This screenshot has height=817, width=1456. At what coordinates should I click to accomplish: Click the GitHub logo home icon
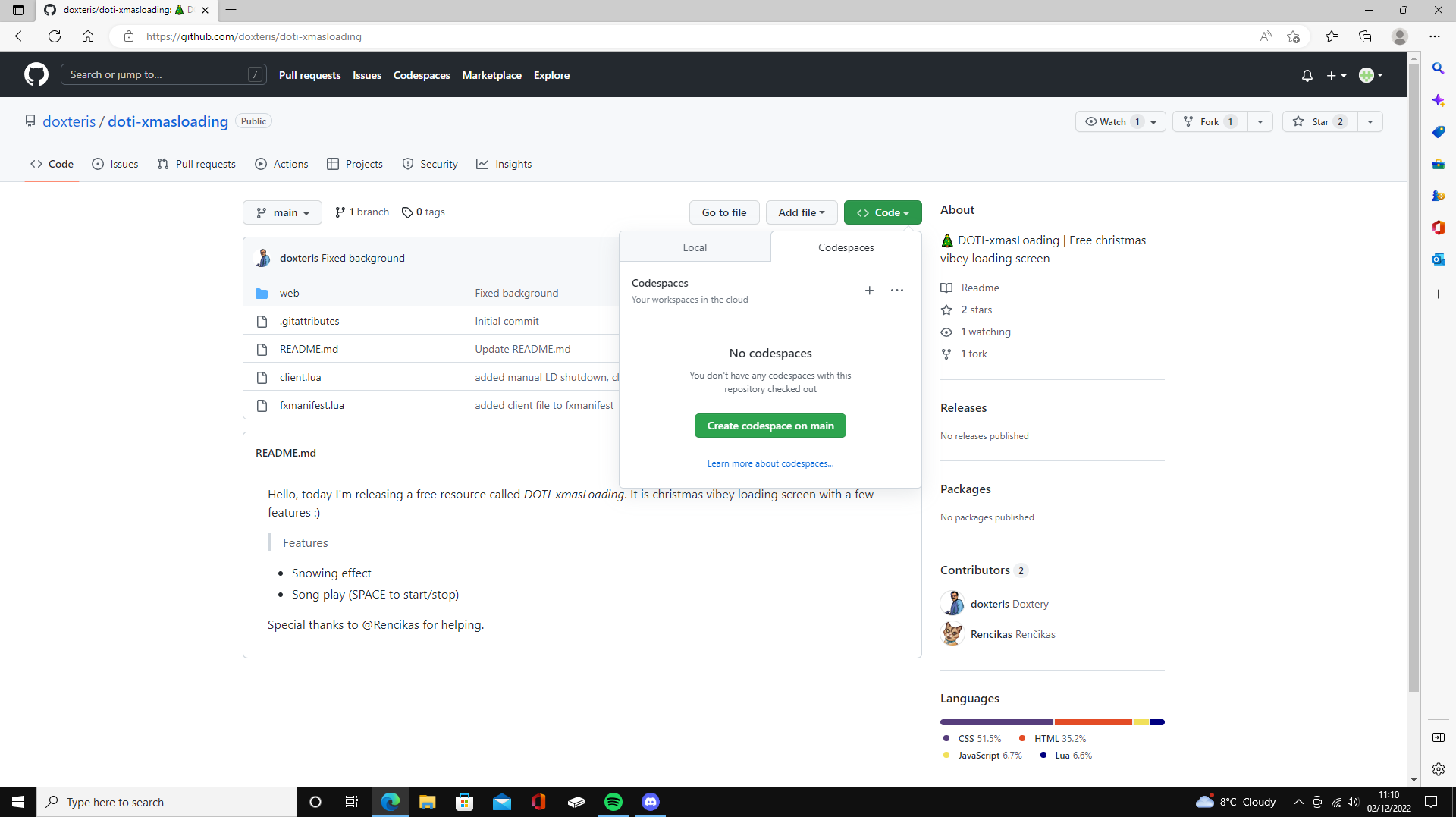click(x=36, y=74)
